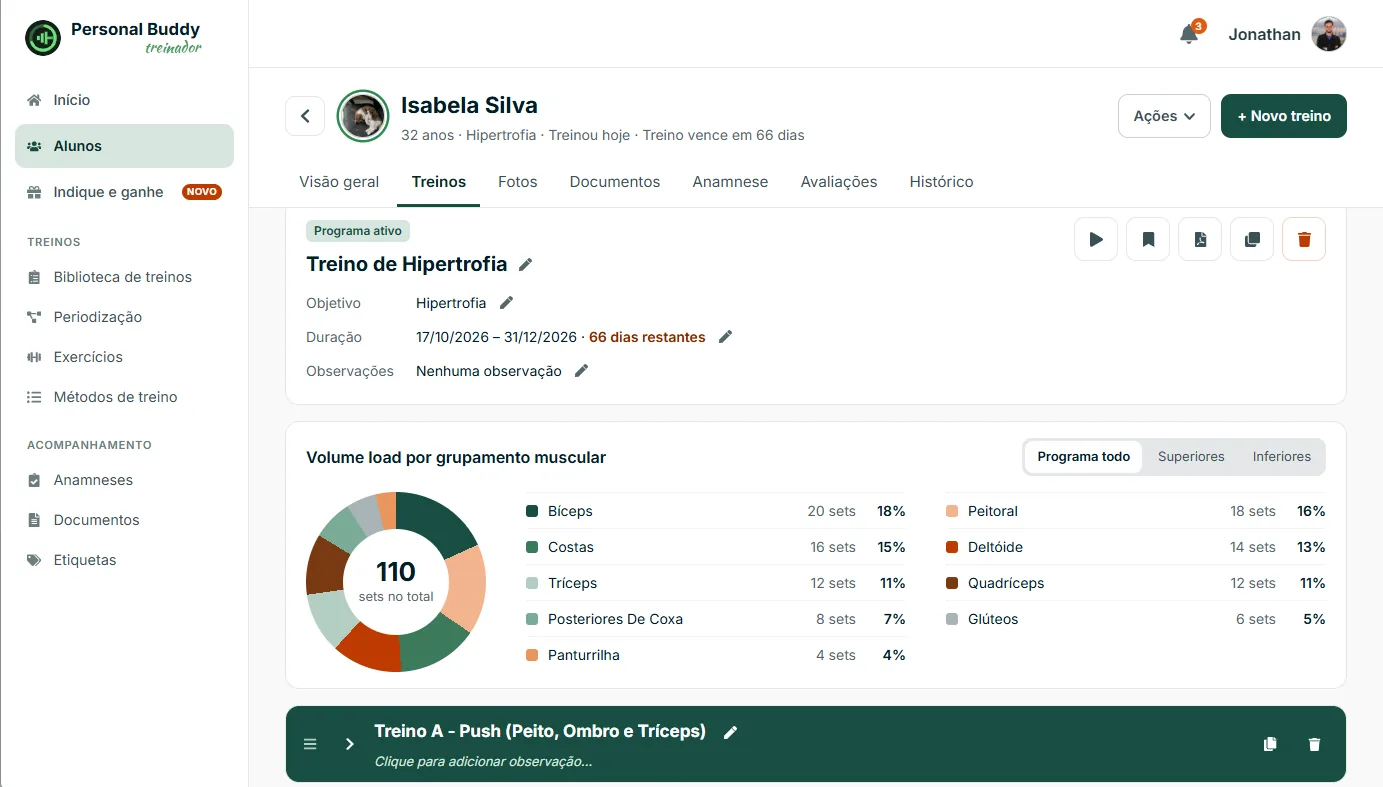Delete the program with the red trash icon

[1304, 239]
